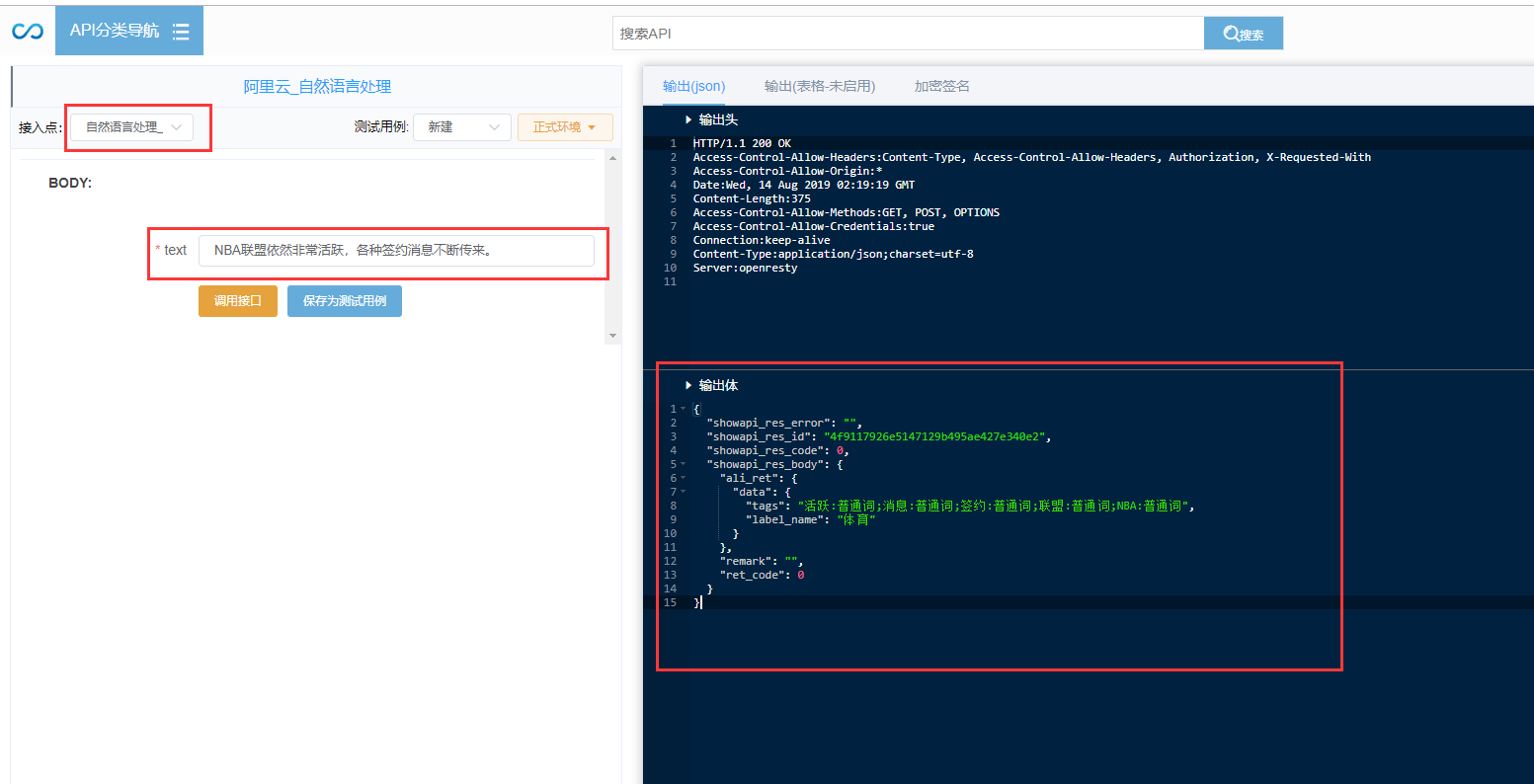The width and height of the screenshot is (1534, 784).
Task: Click the "remark" line in JSON
Action: [762, 561]
